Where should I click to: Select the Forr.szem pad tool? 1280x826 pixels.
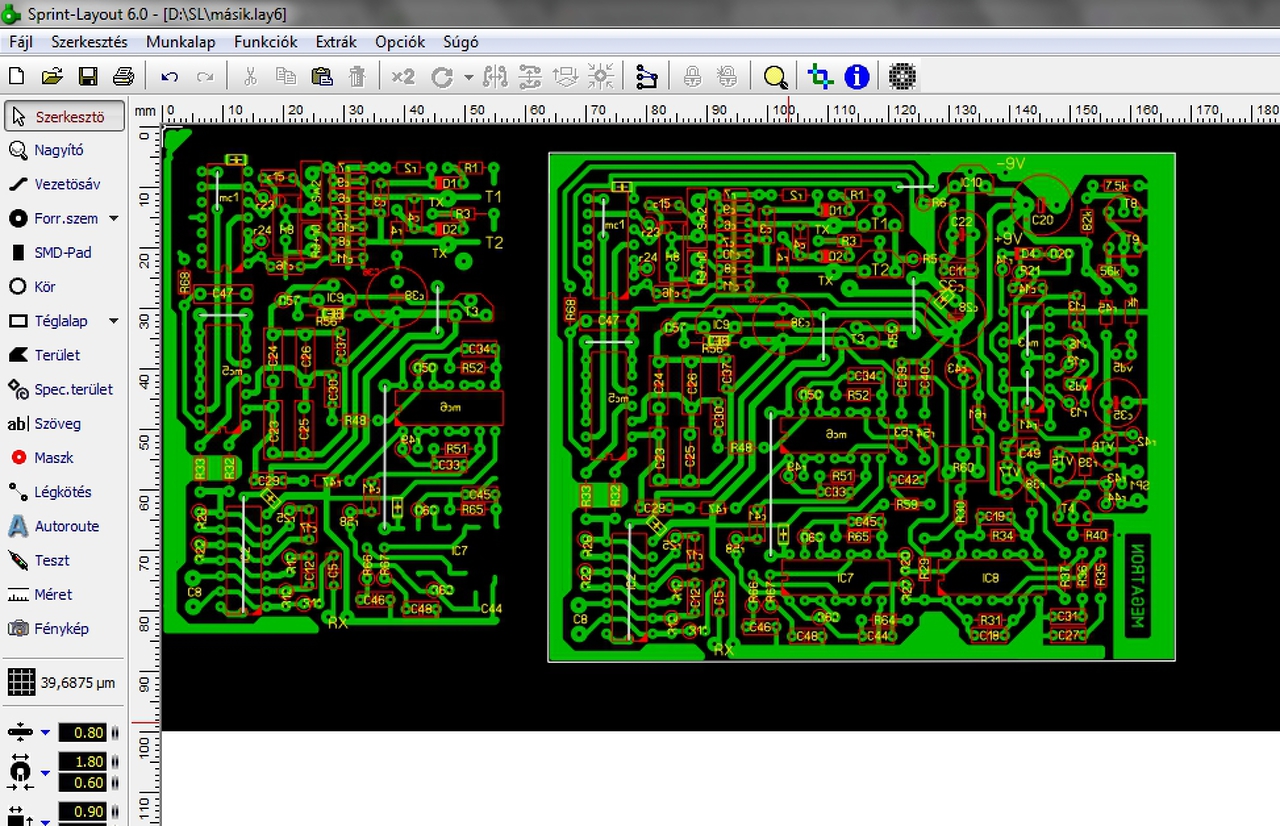[54, 218]
